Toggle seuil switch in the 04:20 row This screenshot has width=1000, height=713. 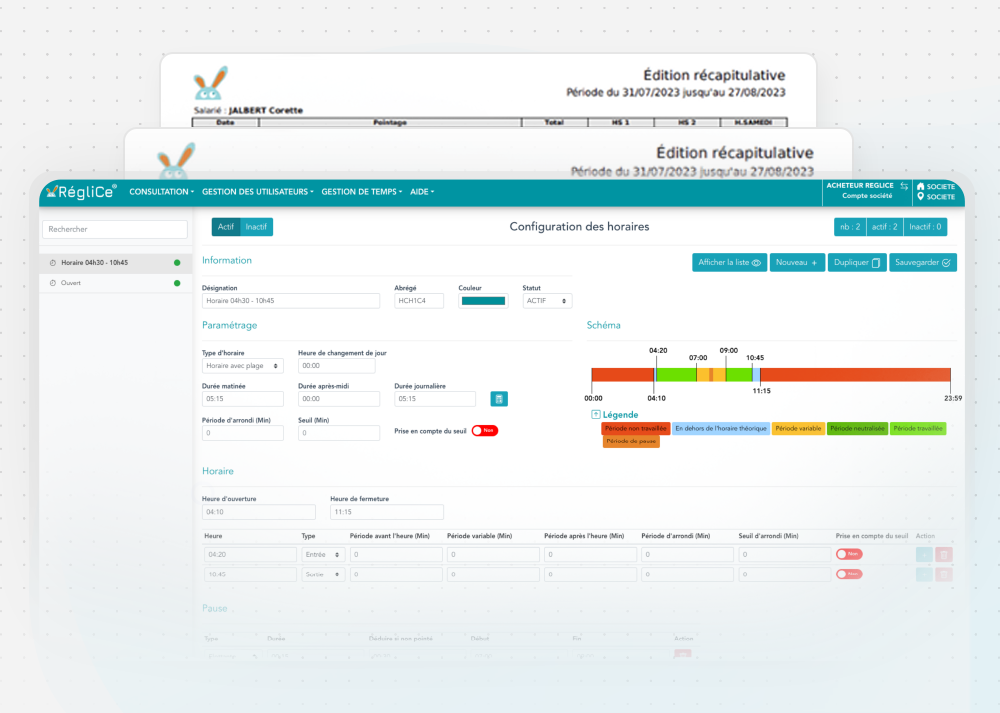[849, 554]
